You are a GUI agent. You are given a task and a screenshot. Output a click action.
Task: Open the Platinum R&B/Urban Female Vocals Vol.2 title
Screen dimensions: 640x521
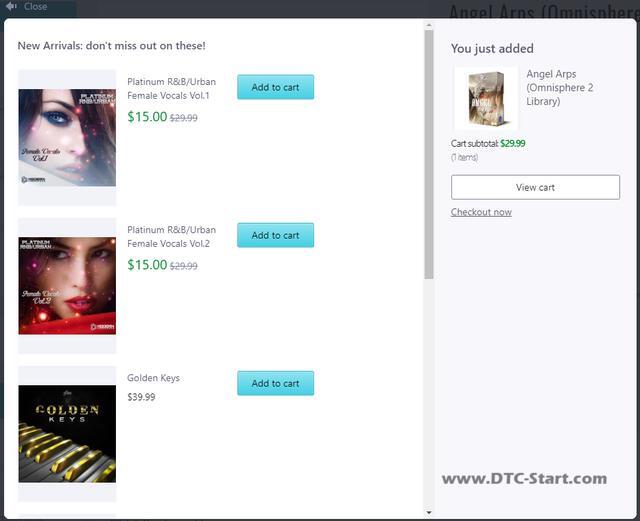tap(171, 237)
